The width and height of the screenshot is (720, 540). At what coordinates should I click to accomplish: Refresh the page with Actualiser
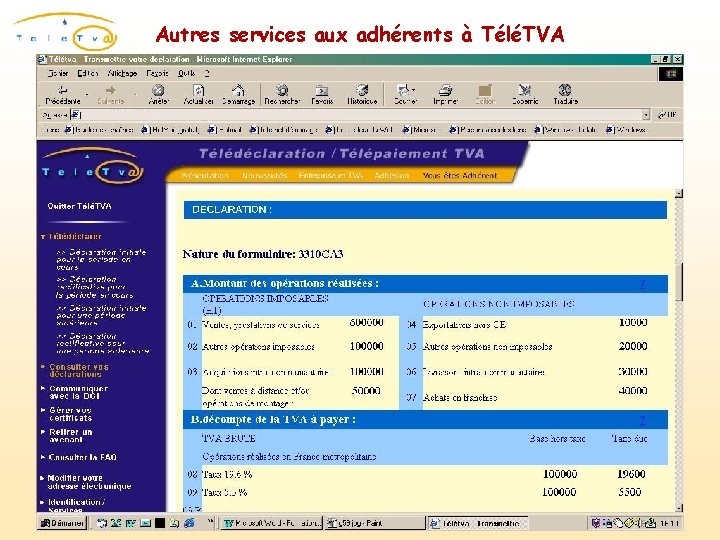coord(198,95)
